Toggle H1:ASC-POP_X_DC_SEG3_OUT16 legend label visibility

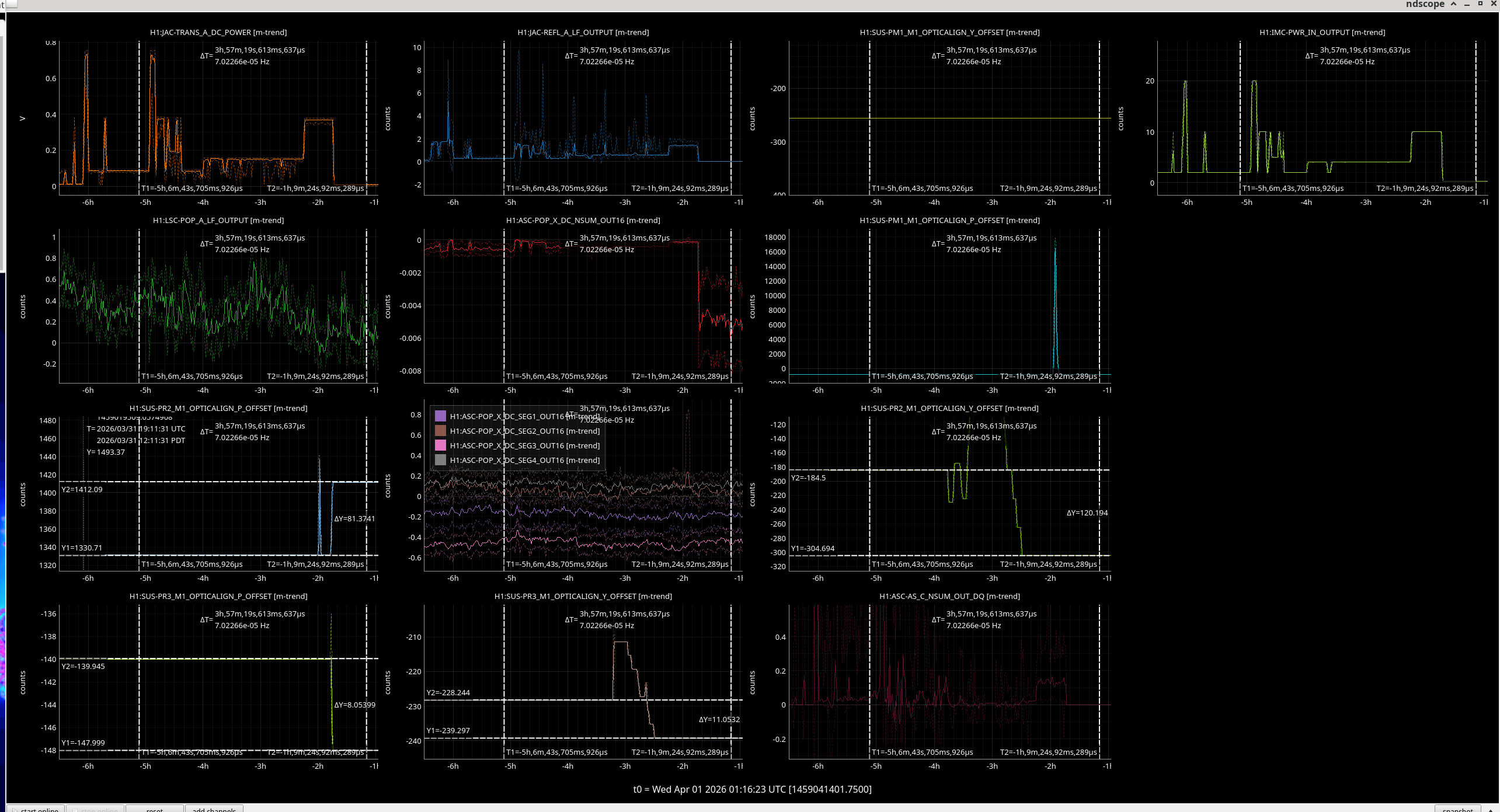524,445
